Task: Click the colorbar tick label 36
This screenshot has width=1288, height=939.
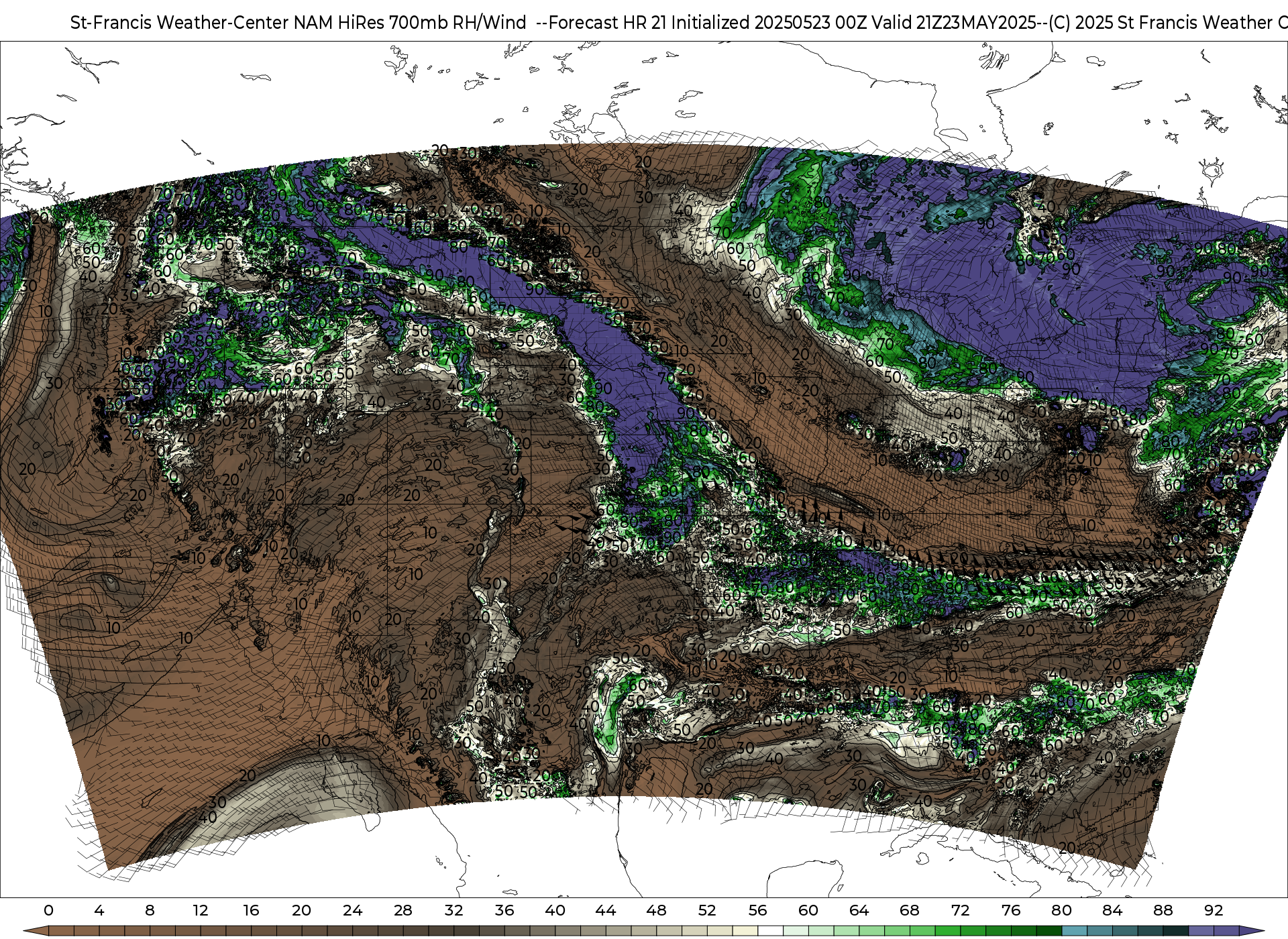Action: click(x=504, y=910)
